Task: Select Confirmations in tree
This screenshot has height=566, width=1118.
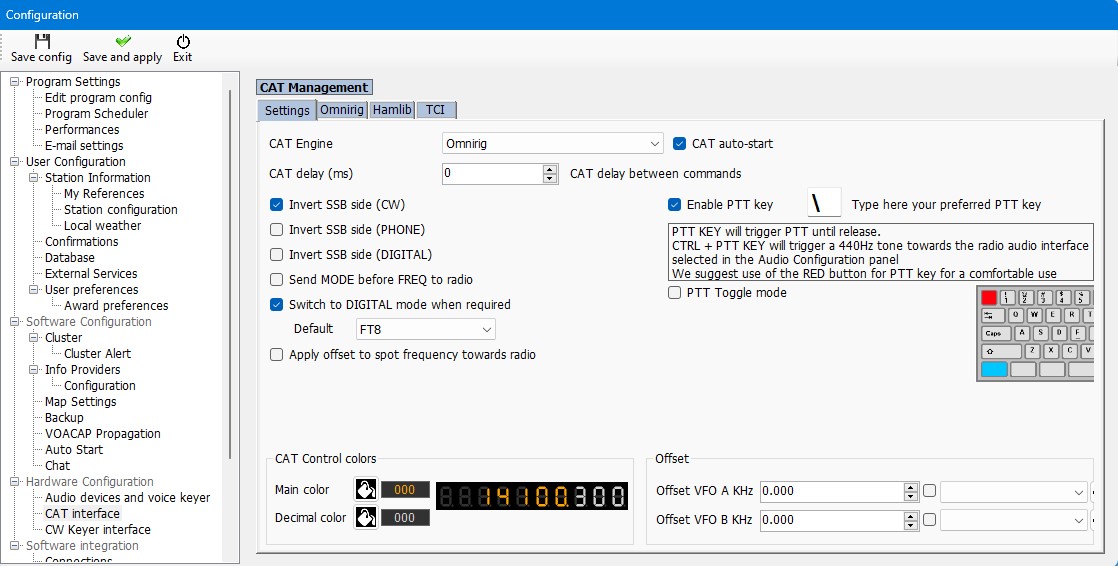Action: pos(81,242)
